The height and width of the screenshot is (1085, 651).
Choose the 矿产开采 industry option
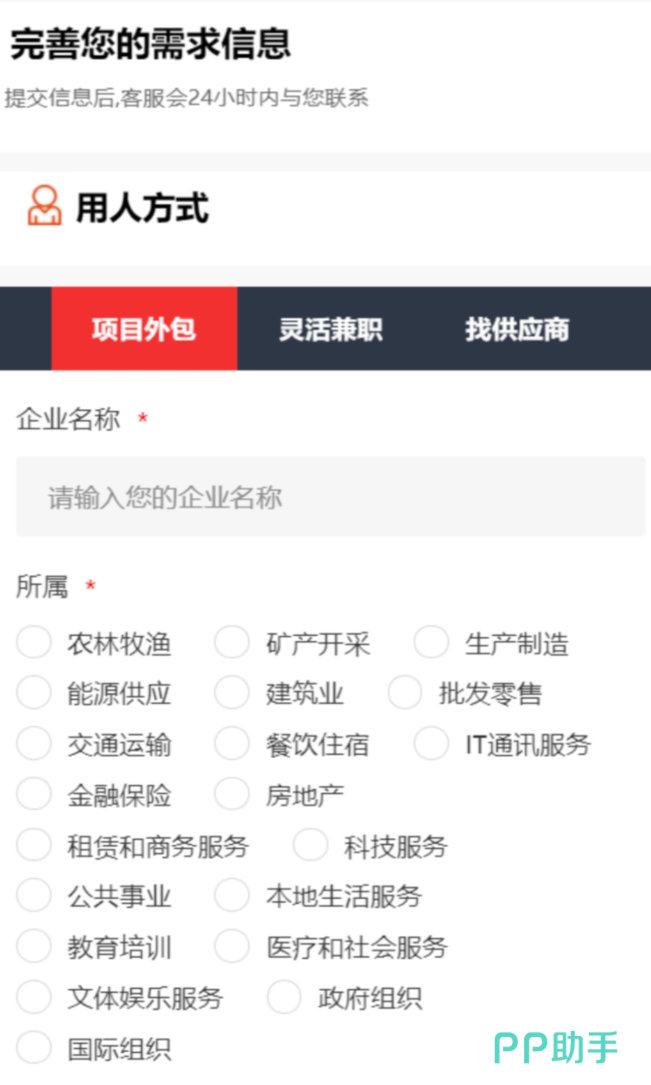[232, 643]
